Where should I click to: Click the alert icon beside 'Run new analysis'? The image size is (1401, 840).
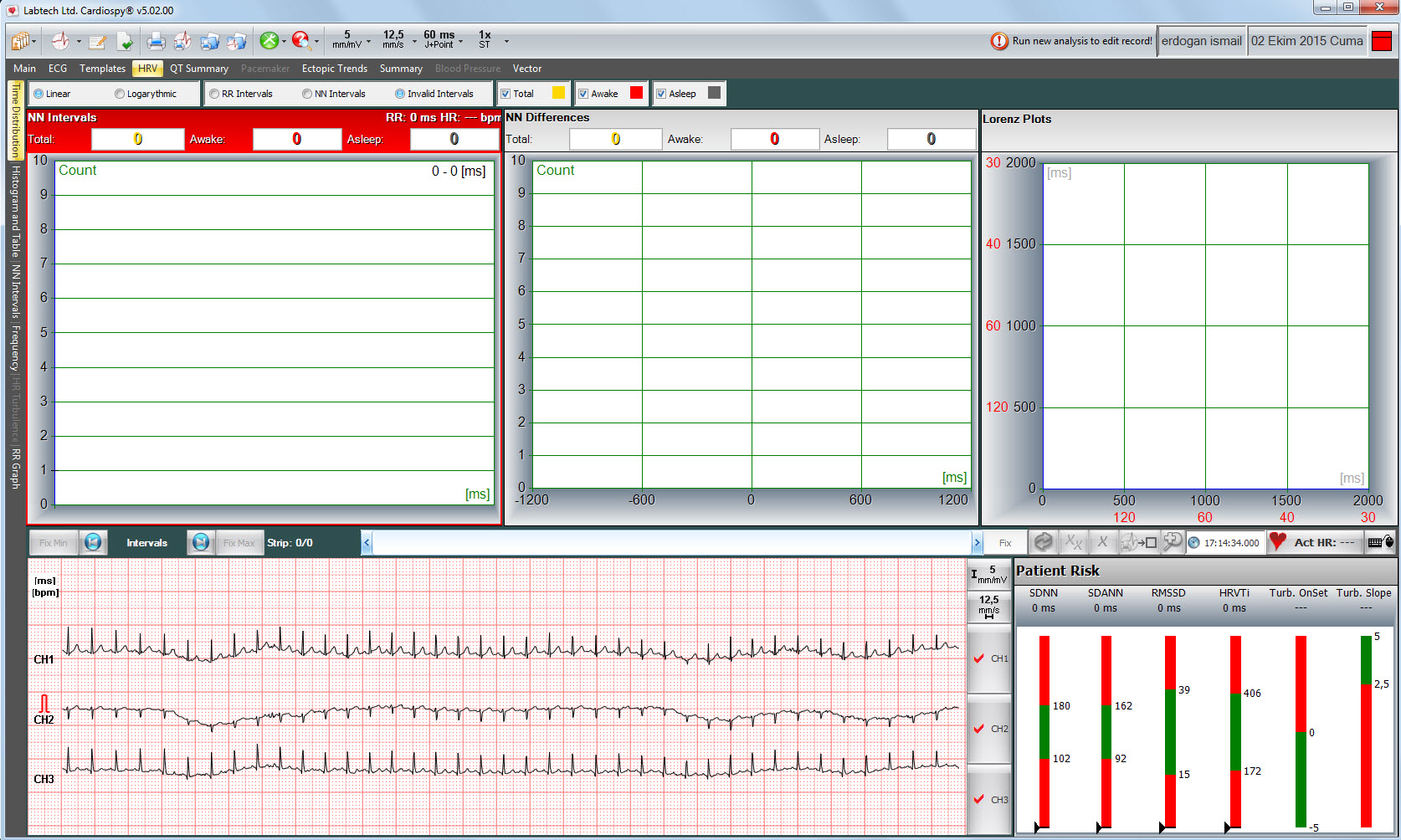pos(999,41)
